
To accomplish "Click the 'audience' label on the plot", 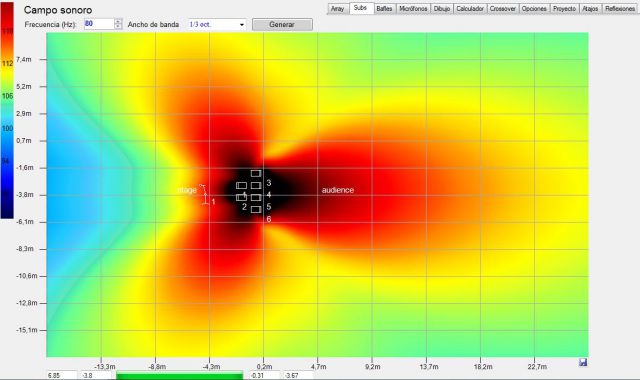I will pyautogui.click(x=338, y=190).
